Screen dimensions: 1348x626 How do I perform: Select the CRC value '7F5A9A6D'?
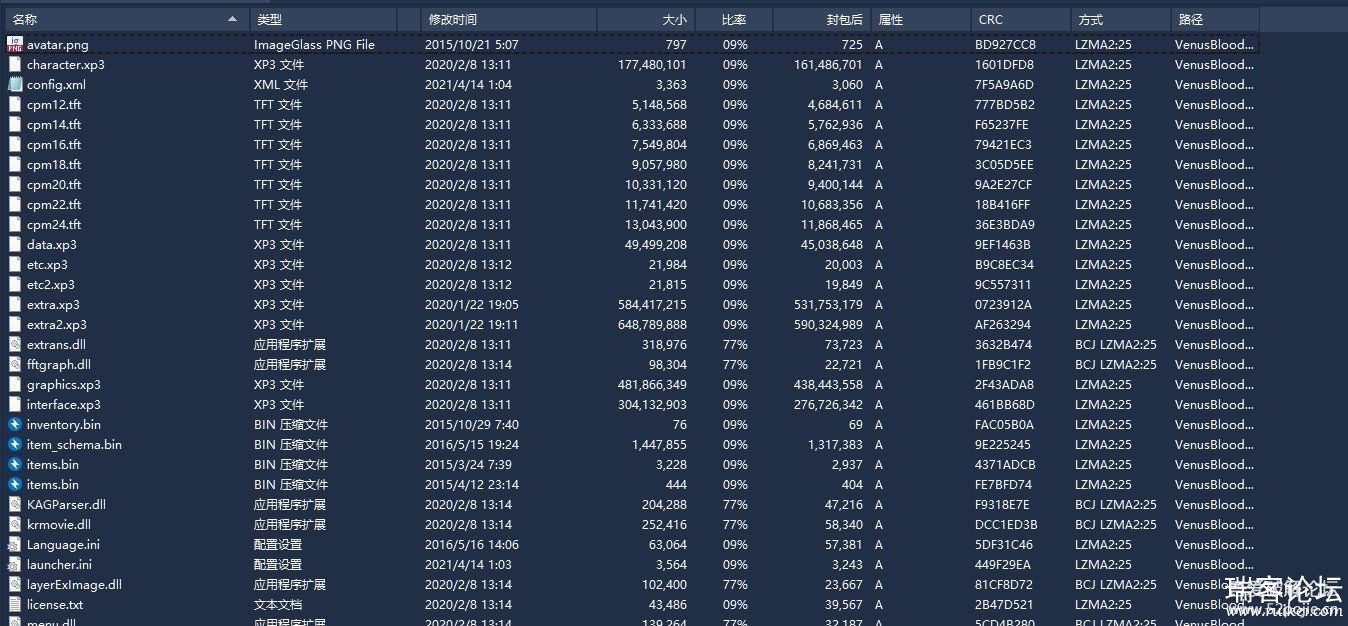(1004, 84)
